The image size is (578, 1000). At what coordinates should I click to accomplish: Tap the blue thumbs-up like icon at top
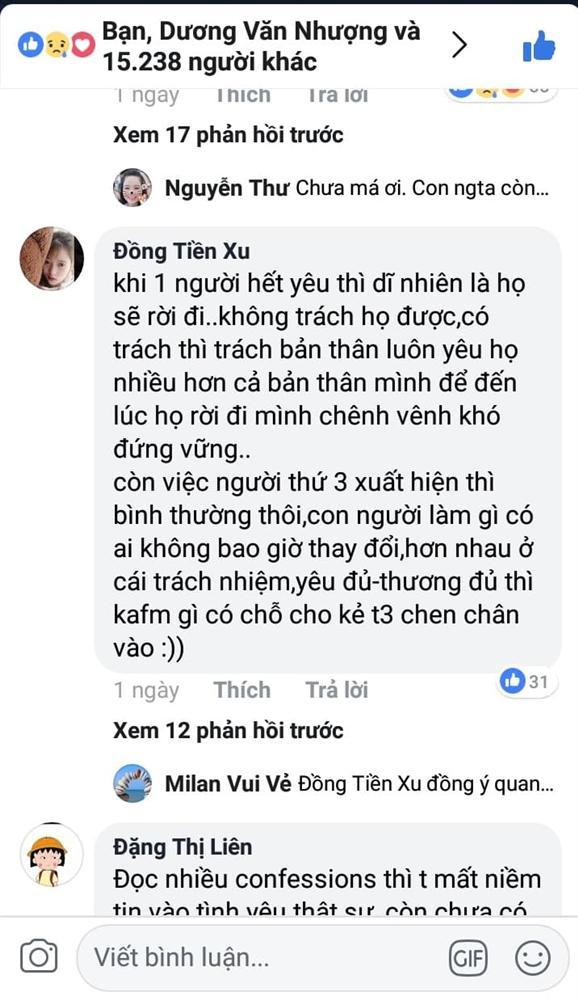539,46
